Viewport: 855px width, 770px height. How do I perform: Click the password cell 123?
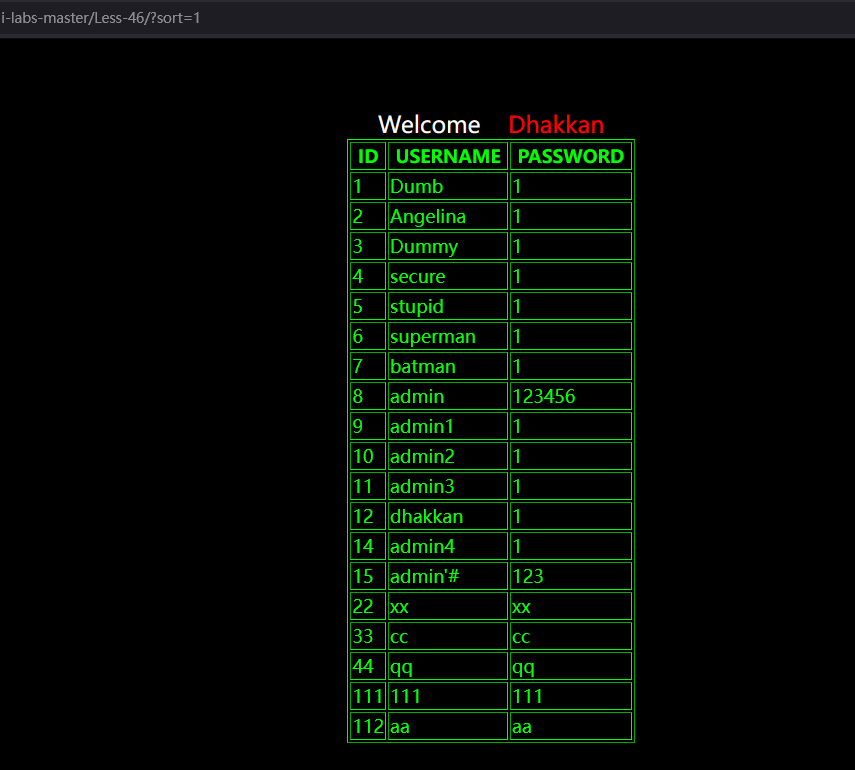tap(571, 576)
